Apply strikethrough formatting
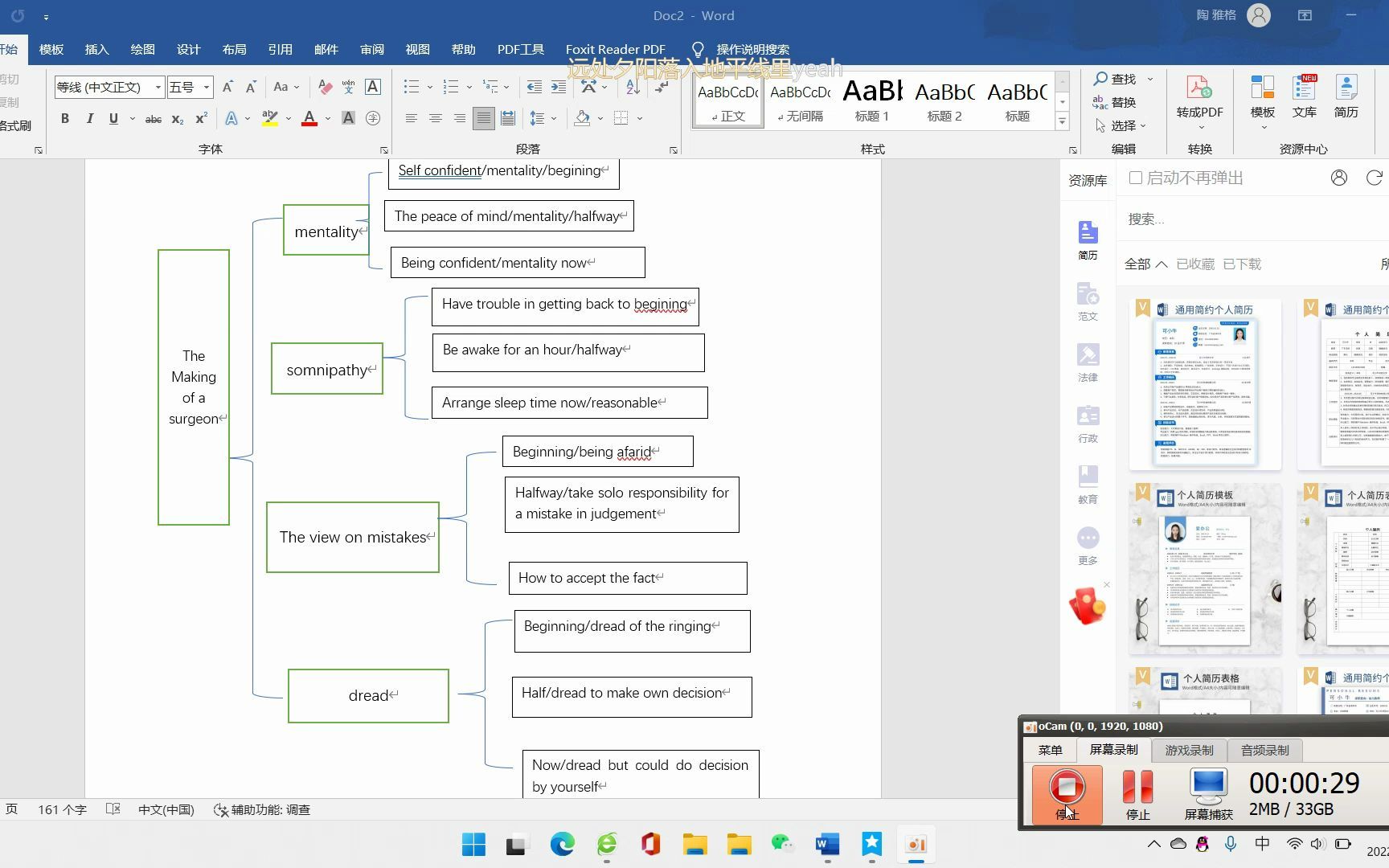Screen dimensions: 1389x868 [x=153, y=119]
